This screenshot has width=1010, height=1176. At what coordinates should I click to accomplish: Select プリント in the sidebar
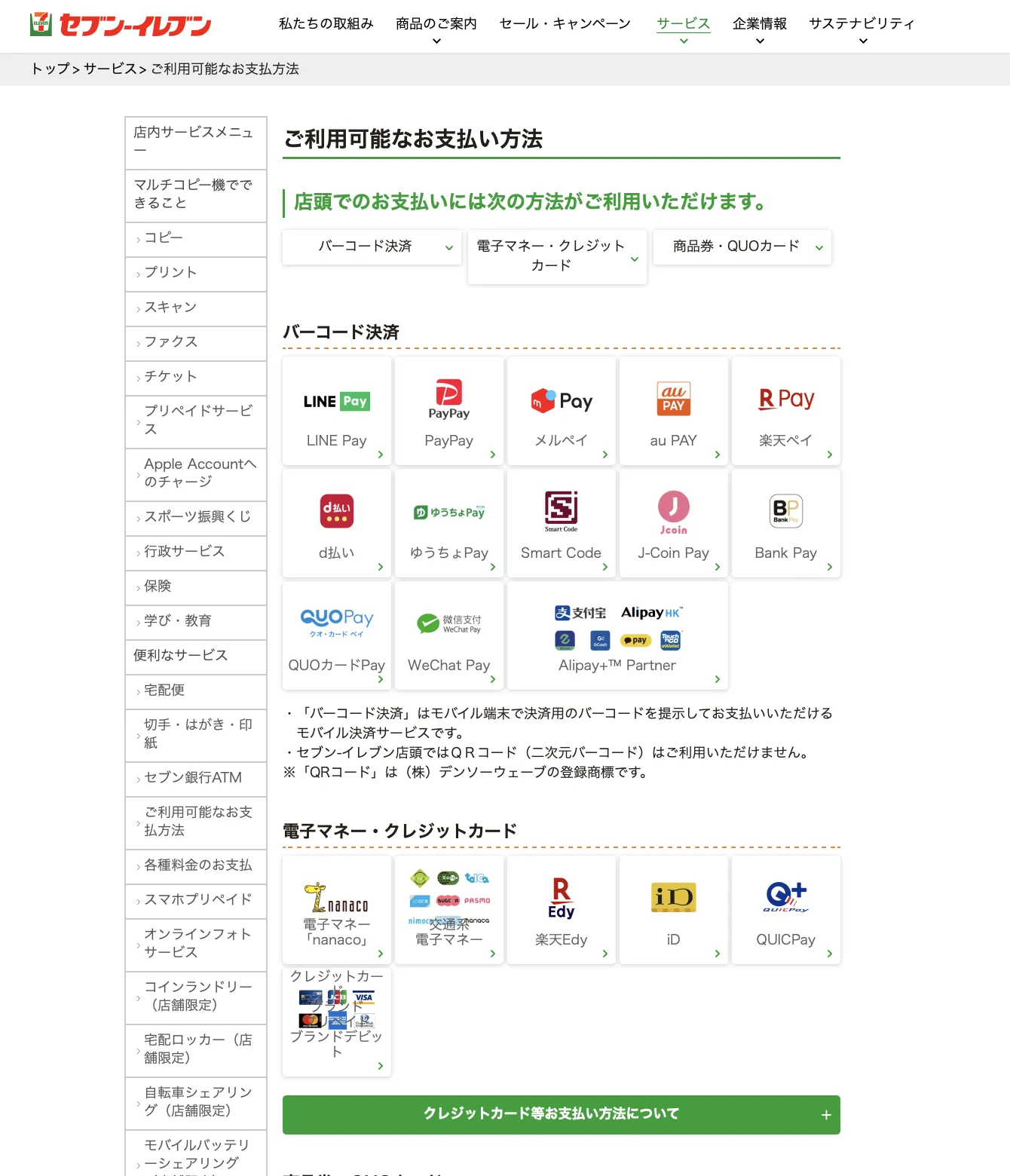coord(196,274)
